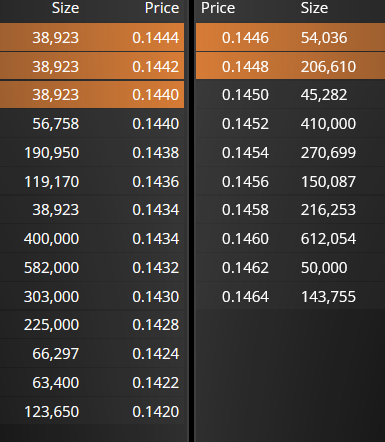This screenshot has width=385, height=442.
Task: Select the bid Size column header
Action: [65, 8]
